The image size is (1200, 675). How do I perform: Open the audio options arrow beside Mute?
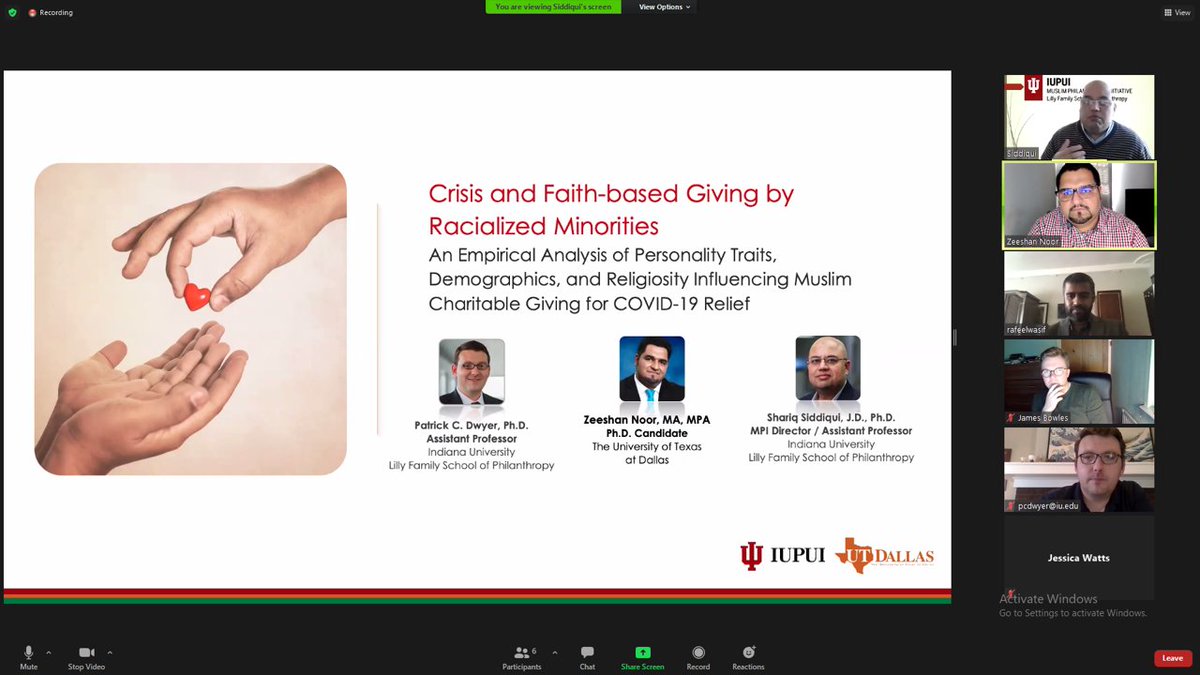49,652
